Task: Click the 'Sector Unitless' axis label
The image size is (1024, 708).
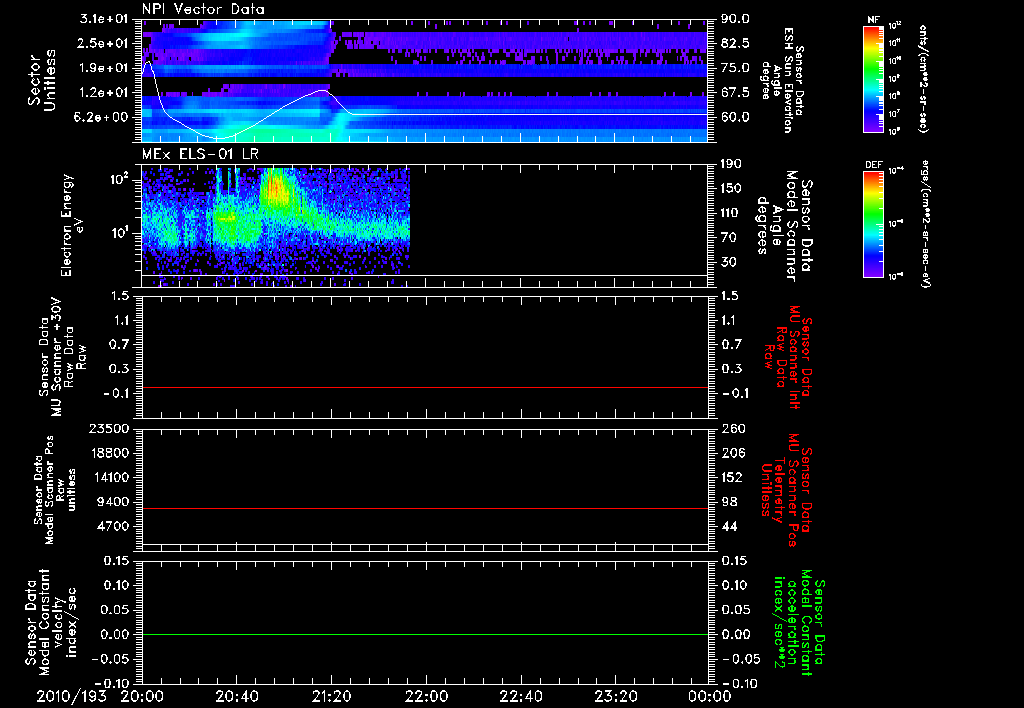Action: point(42,80)
